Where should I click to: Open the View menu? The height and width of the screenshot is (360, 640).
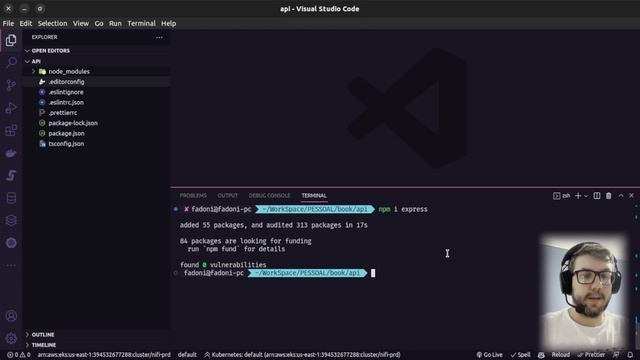pyautogui.click(x=81, y=23)
